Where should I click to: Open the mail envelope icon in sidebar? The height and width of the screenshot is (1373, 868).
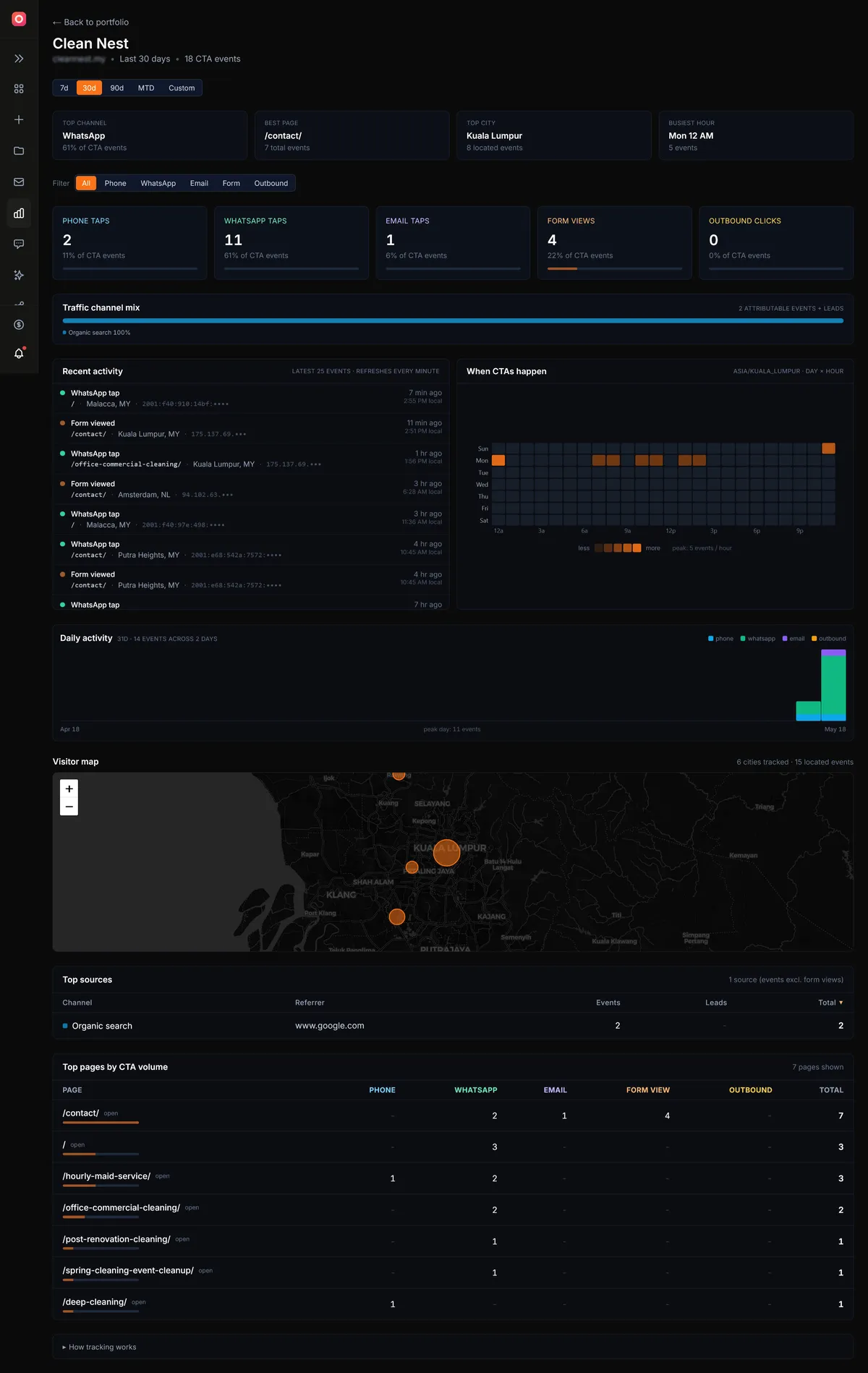[x=19, y=182]
